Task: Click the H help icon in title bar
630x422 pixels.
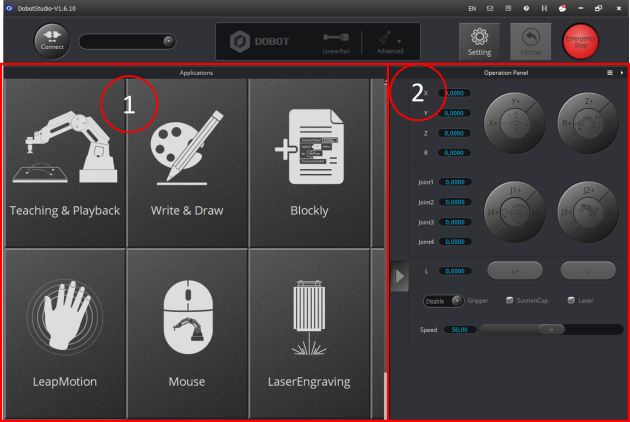Action: (544, 8)
